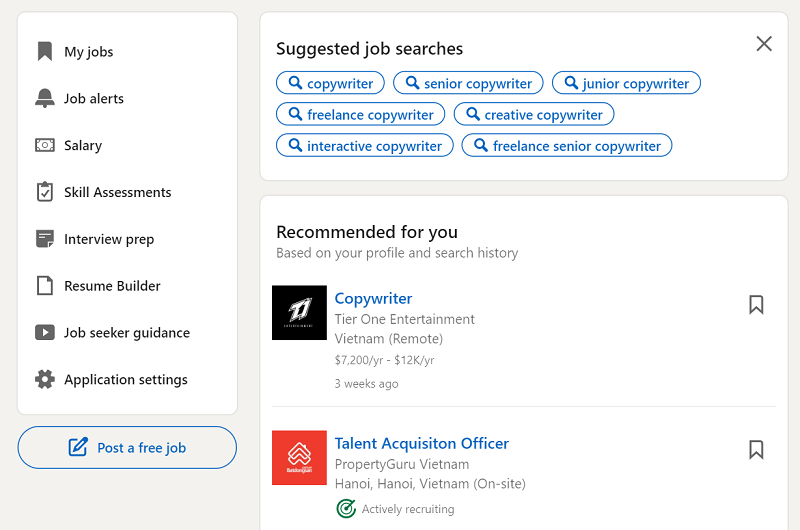Image resolution: width=800 pixels, height=530 pixels.
Task: Click the My jobs bookmark icon
Action: 45,52
